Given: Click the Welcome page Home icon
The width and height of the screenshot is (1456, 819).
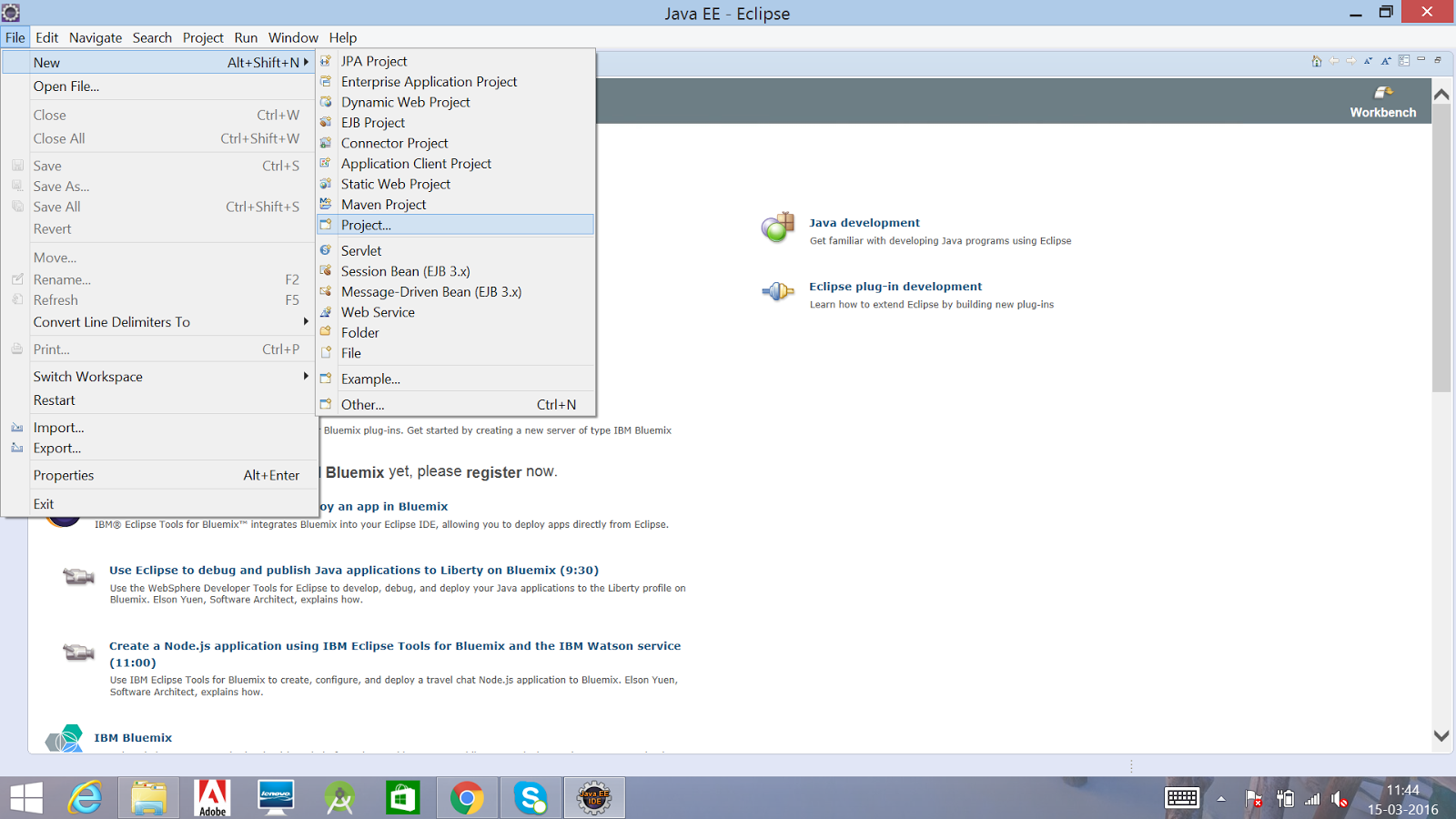Looking at the screenshot, I should (x=1316, y=61).
